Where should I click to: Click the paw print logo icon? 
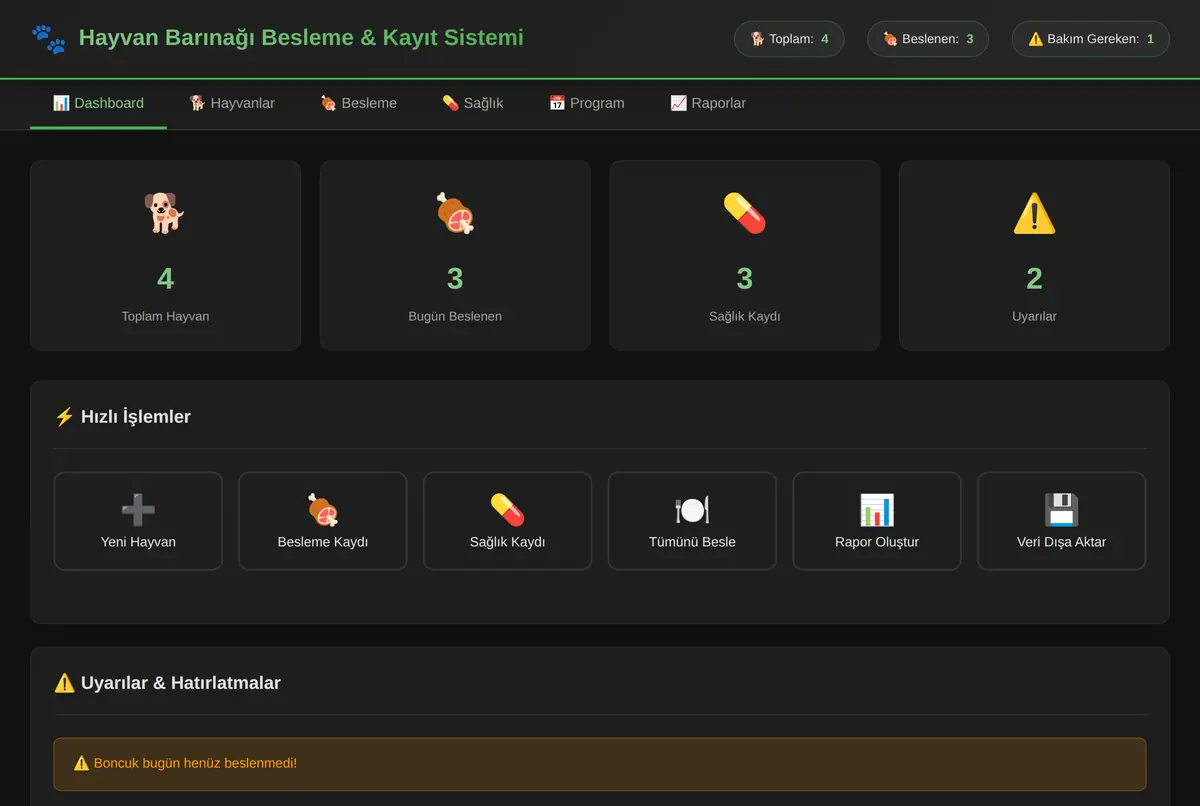click(48, 39)
